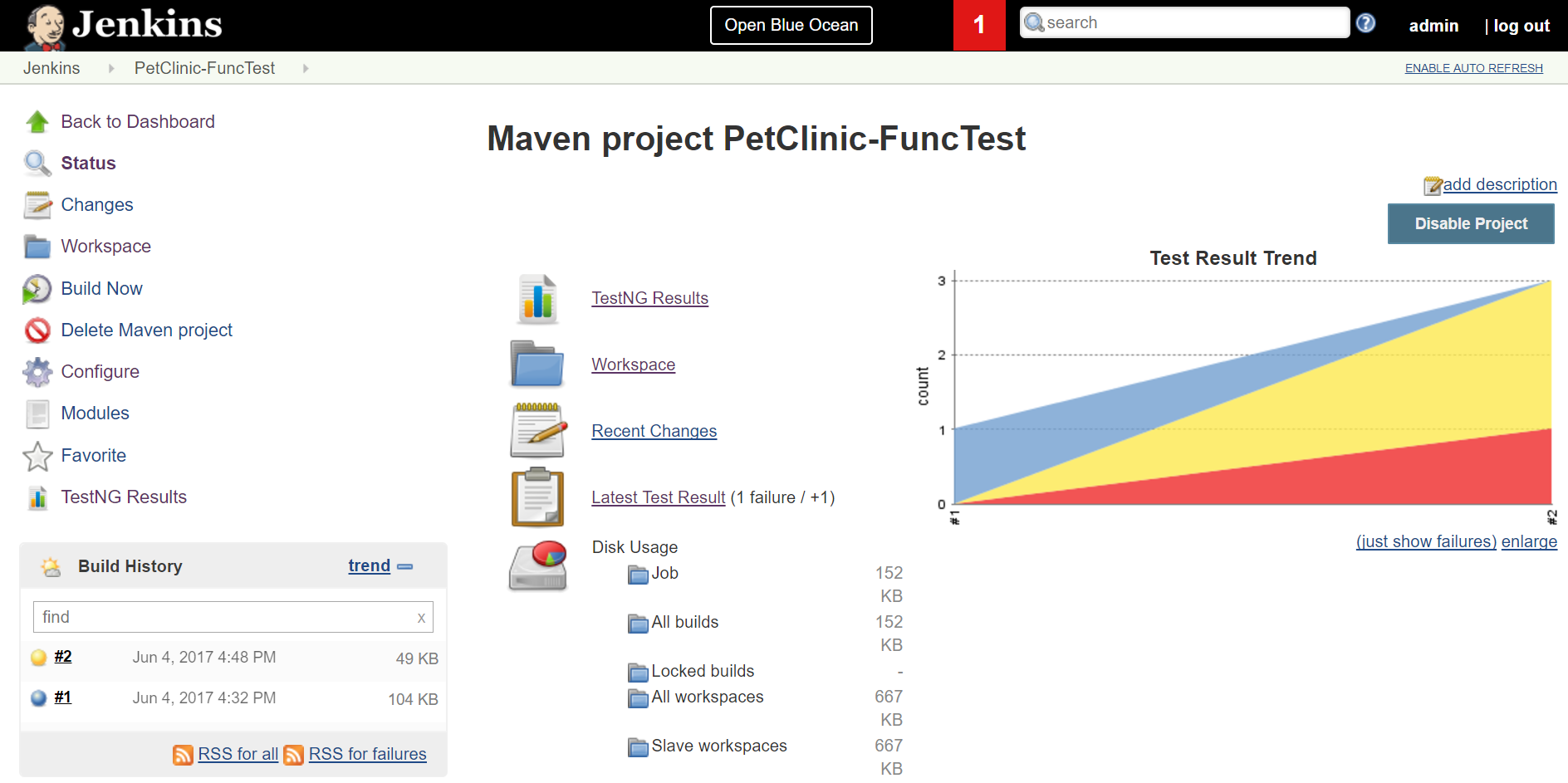The height and width of the screenshot is (783, 1568).
Task: Click the Favorite star icon
Action: click(x=37, y=456)
